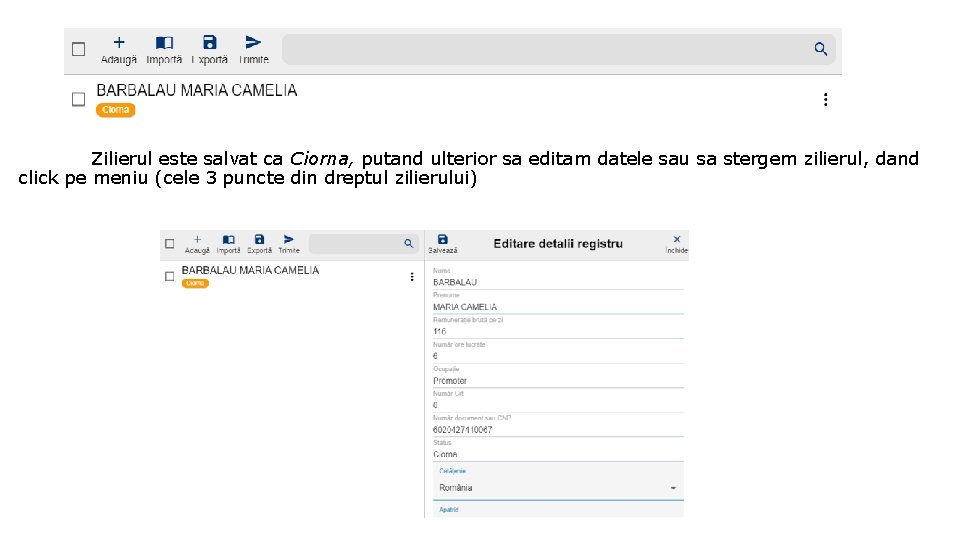Toggle select-all checkbox in top toolbar
The width and height of the screenshot is (960, 540).
[78, 49]
